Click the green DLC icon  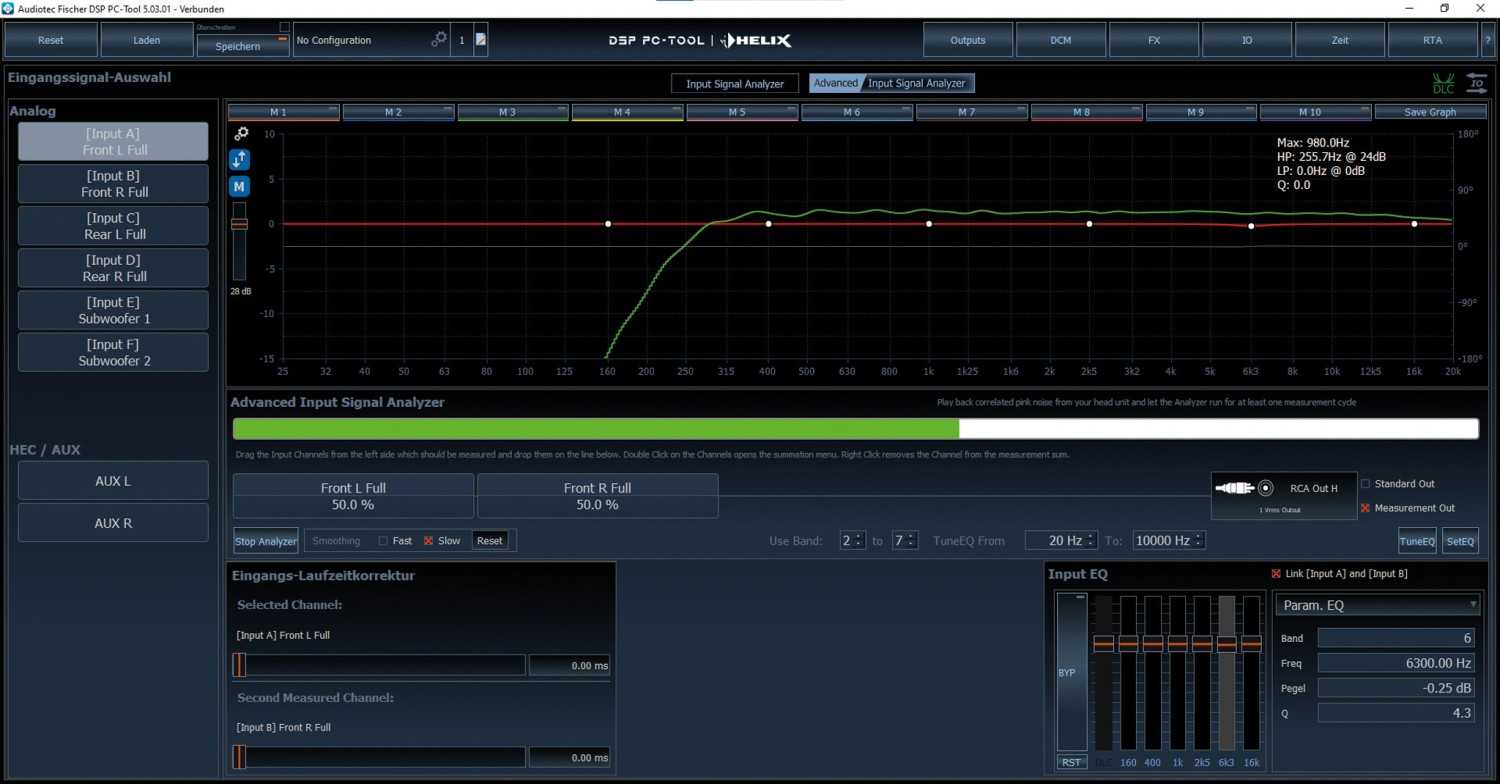[x=1443, y=84]
